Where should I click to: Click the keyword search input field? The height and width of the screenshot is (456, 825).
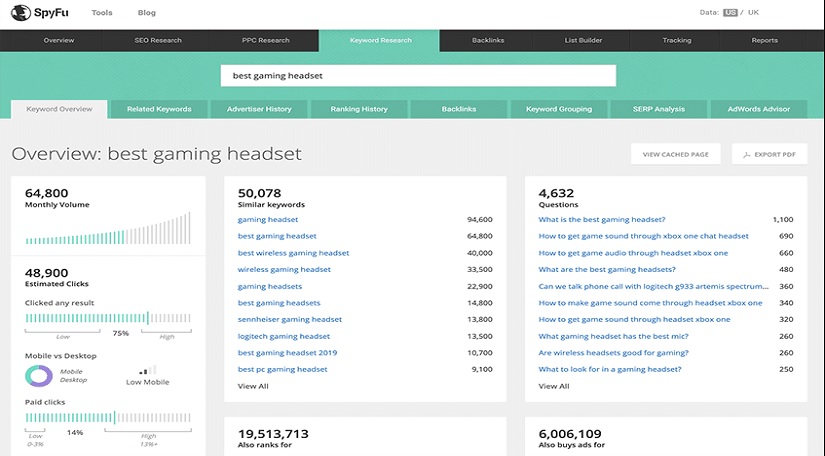418,76
